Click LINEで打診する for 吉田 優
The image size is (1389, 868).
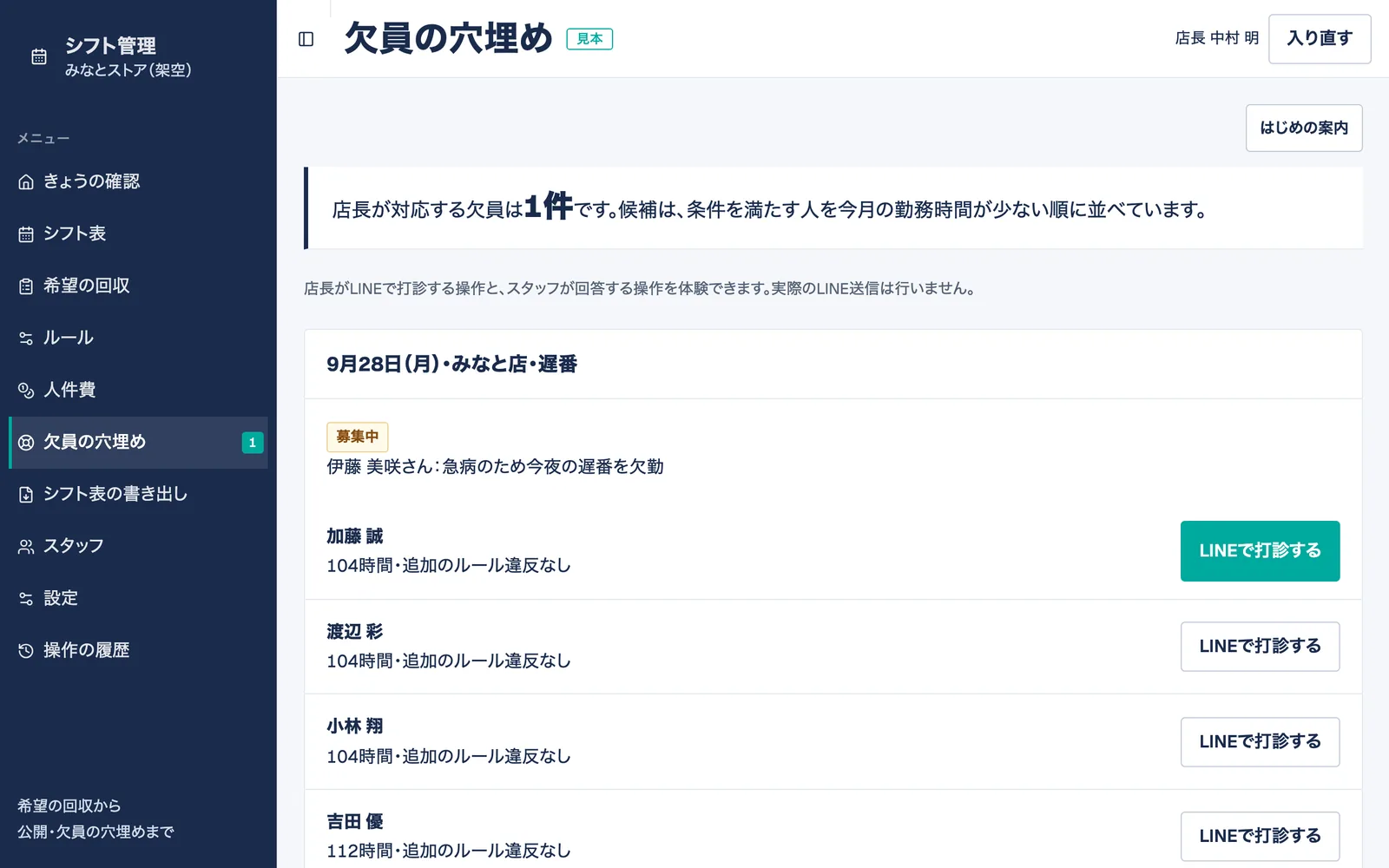click(x=1260, y=837)
